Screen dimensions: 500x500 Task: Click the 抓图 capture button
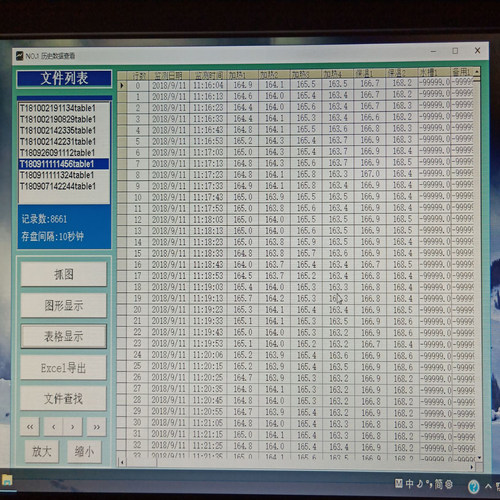click(x=64, y=274)
